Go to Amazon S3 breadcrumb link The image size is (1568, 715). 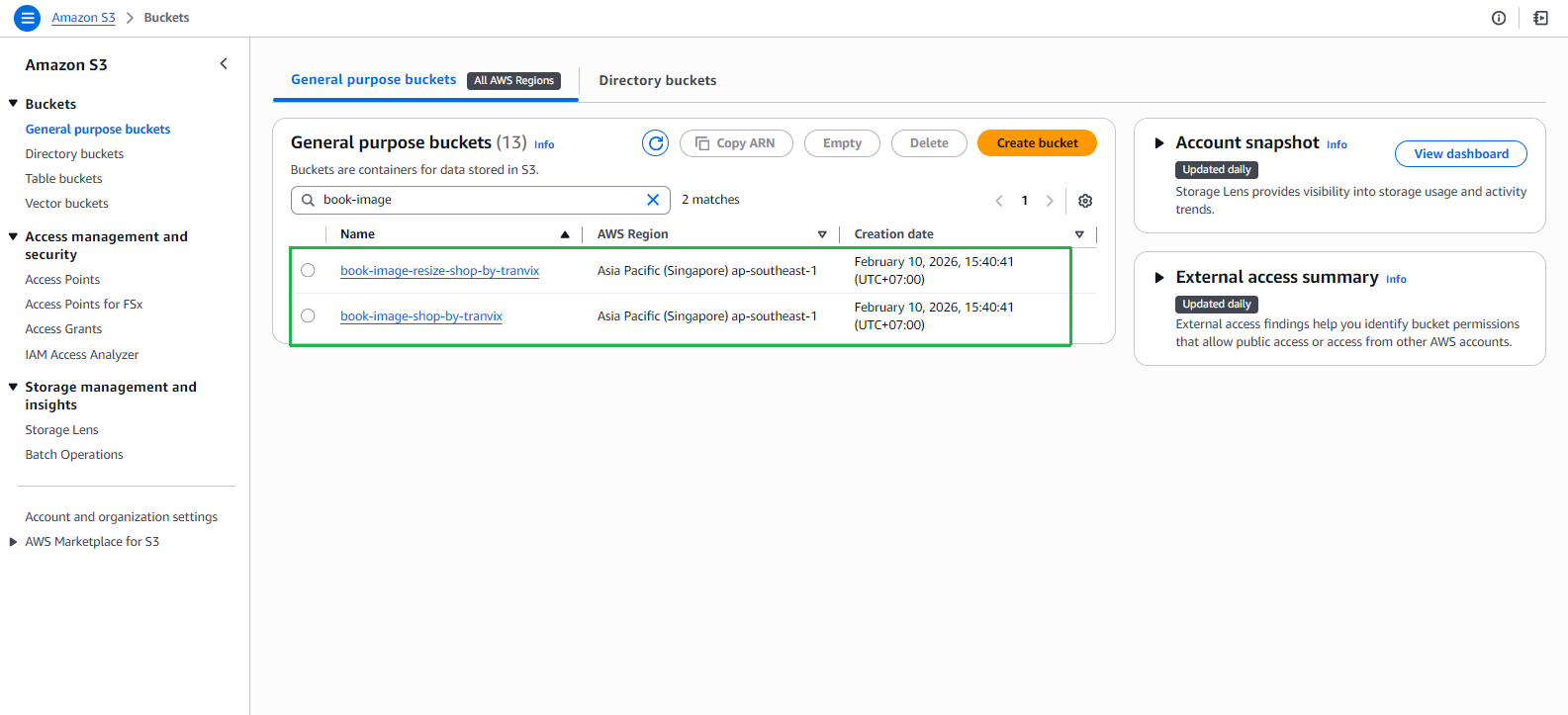pos(83,18)
